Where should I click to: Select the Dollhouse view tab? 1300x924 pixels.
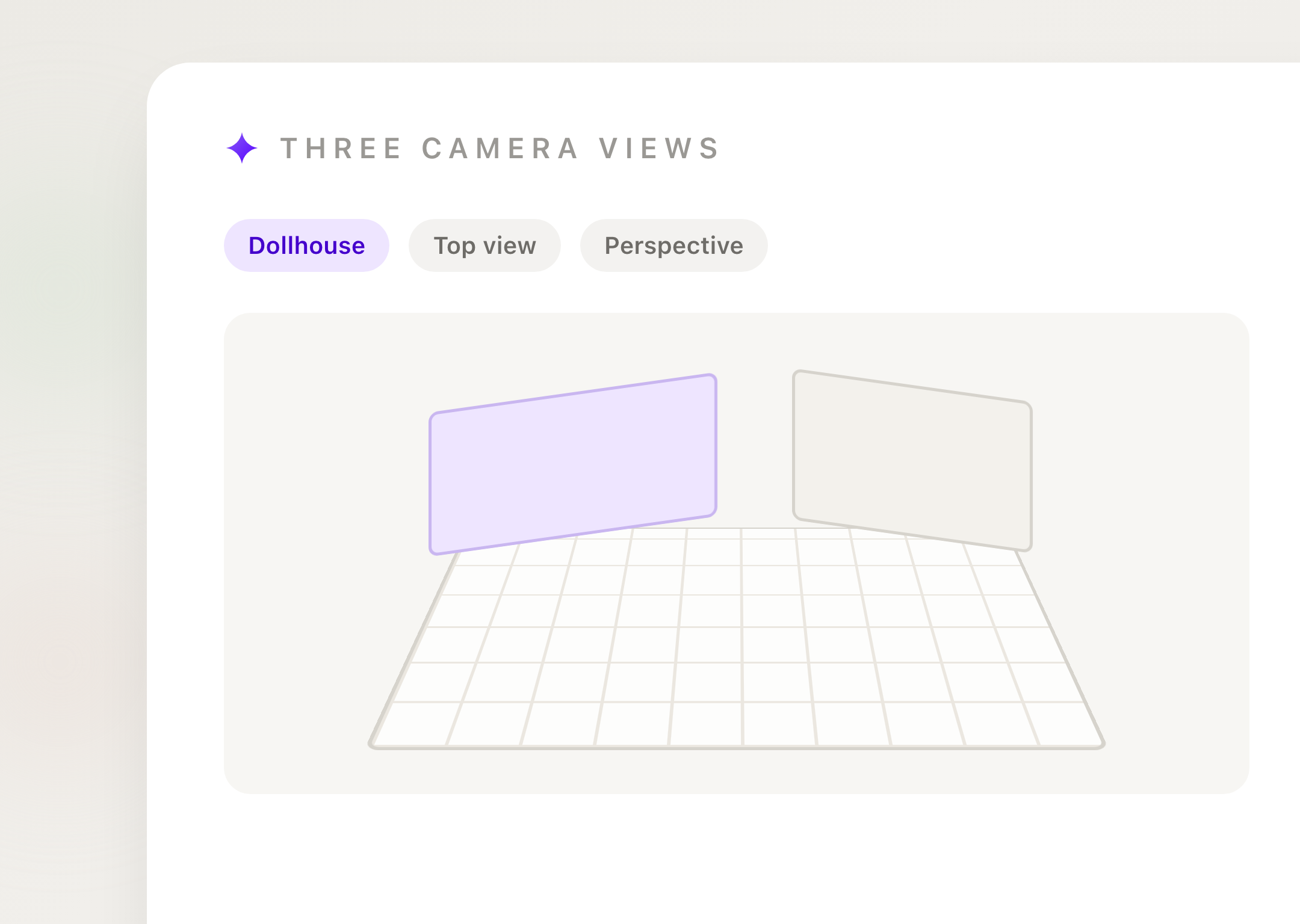[x=306, y=245]
